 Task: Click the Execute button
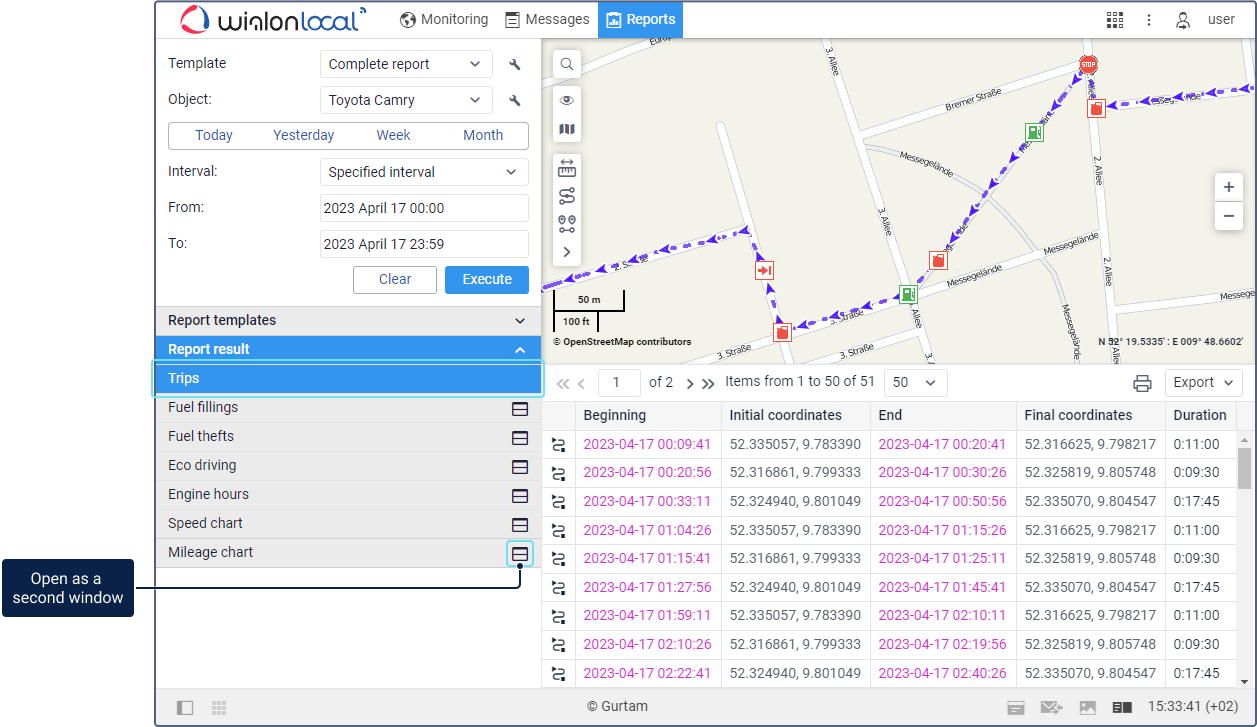pyautogui.click(x=487, y=280)
